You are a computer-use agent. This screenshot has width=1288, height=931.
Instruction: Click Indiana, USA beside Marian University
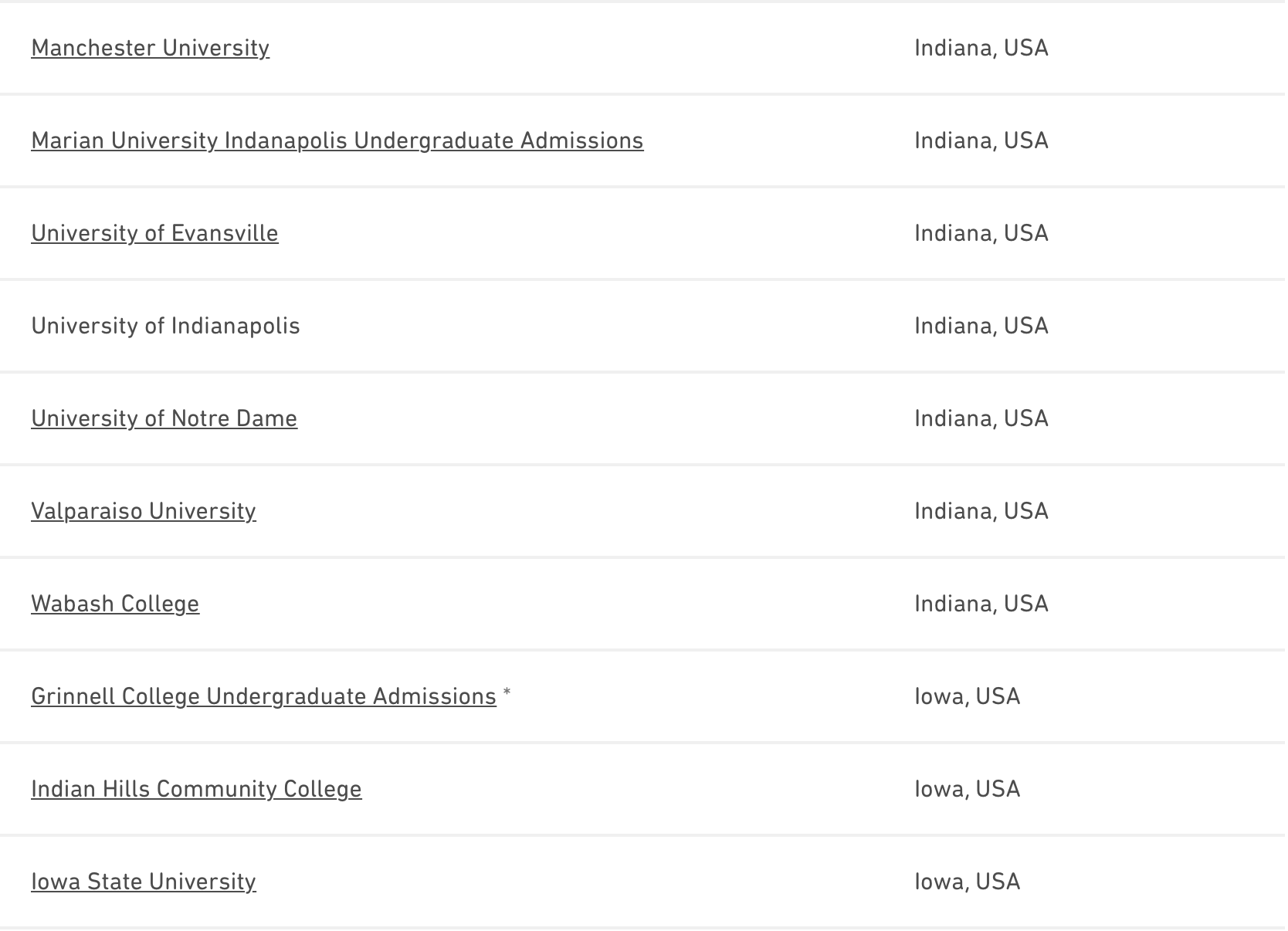[981, 140]
